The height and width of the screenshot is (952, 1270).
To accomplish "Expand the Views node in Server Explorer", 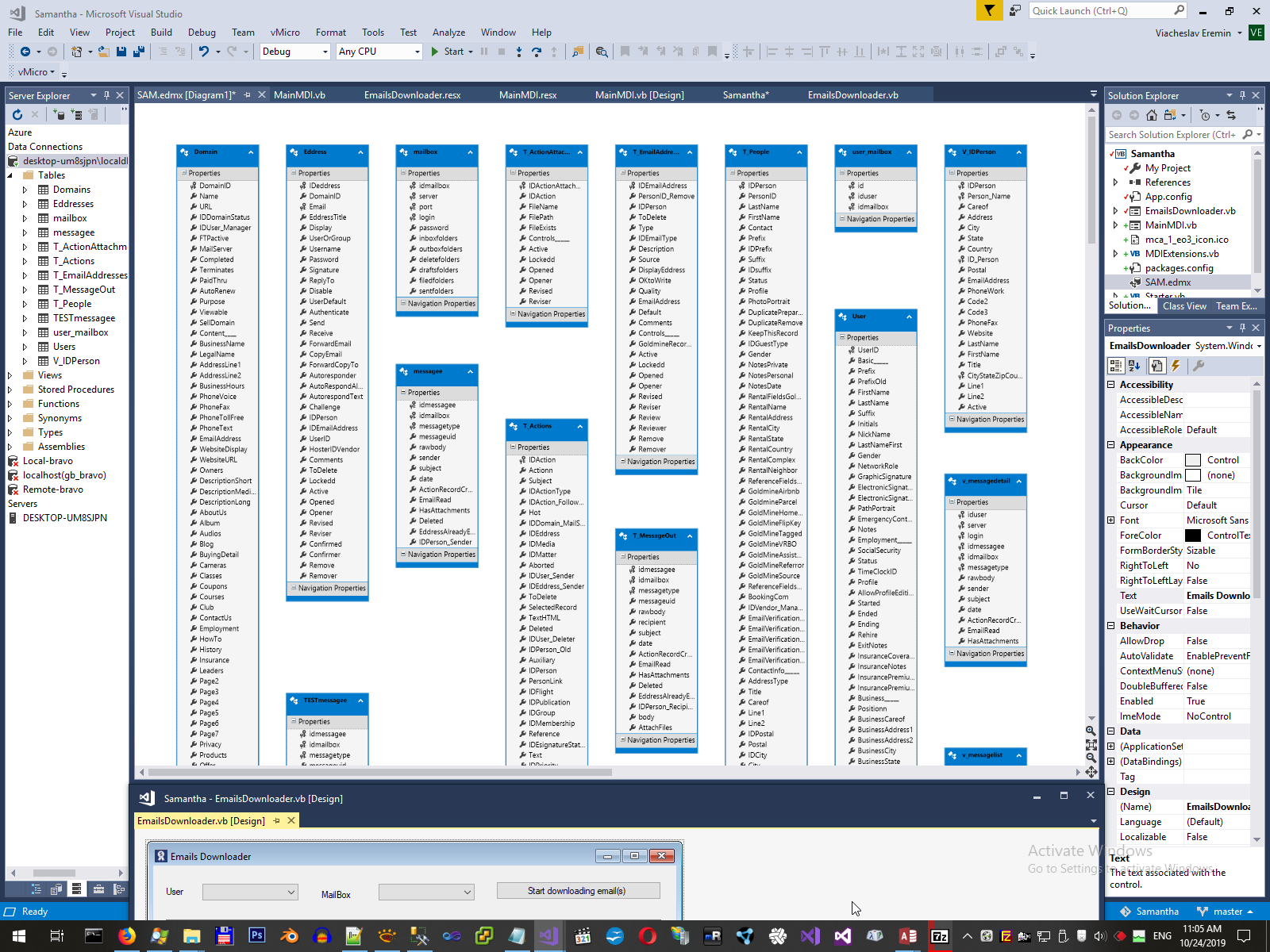I will coord(10,375).
